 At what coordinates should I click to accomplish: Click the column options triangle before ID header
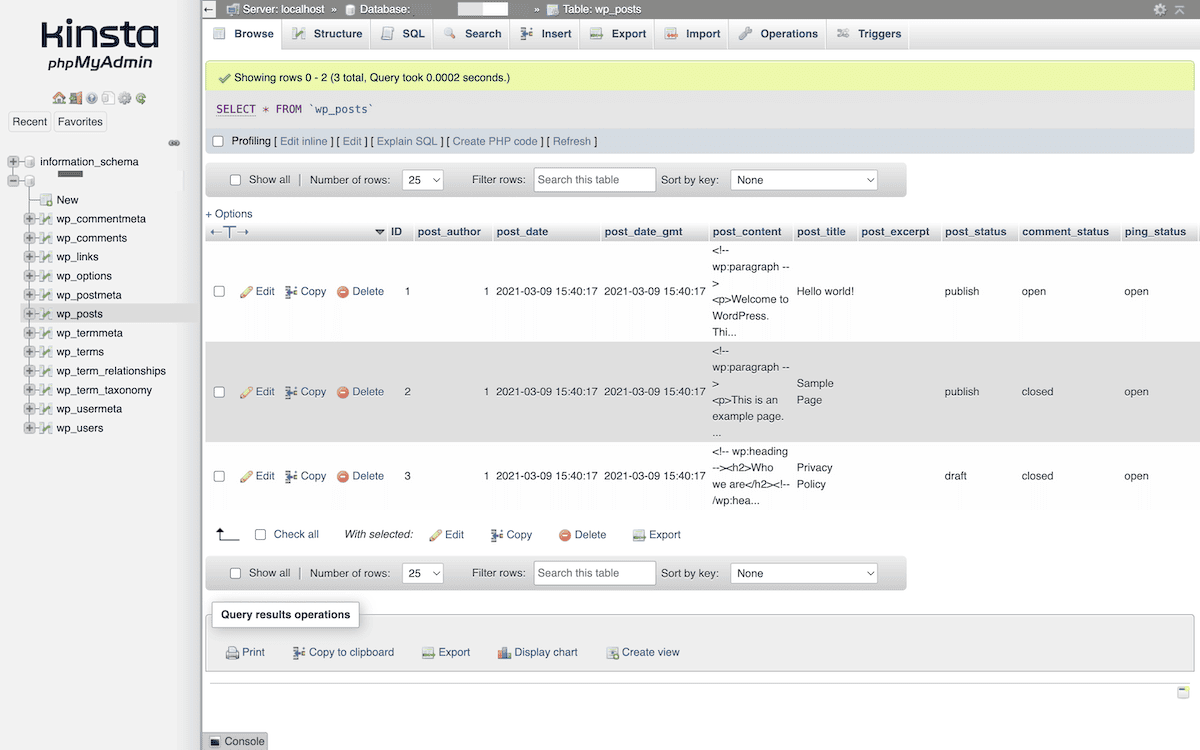[x=380, y=232]
